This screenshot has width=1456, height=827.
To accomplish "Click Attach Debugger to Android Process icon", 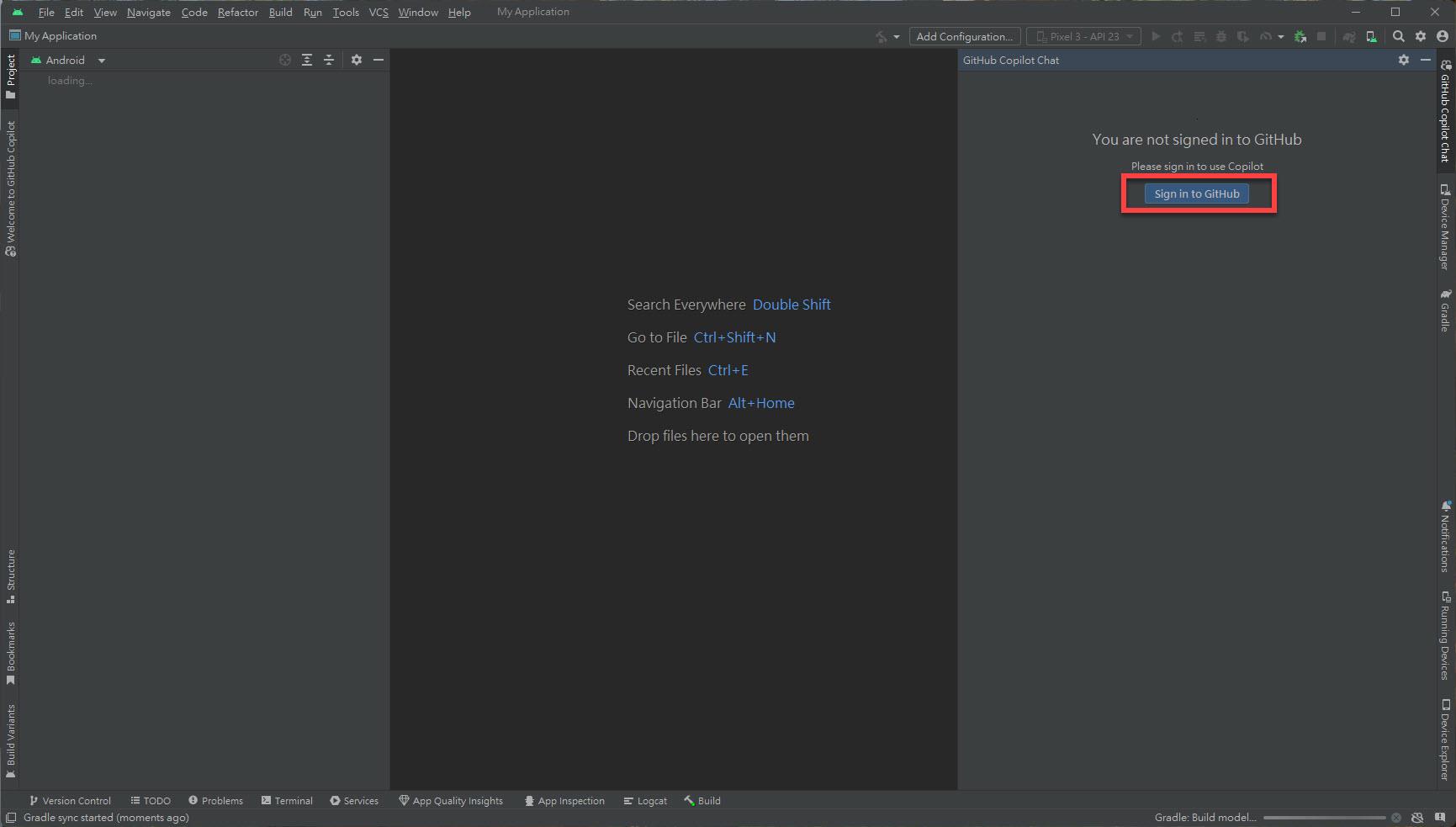I will click(1300, 36).
